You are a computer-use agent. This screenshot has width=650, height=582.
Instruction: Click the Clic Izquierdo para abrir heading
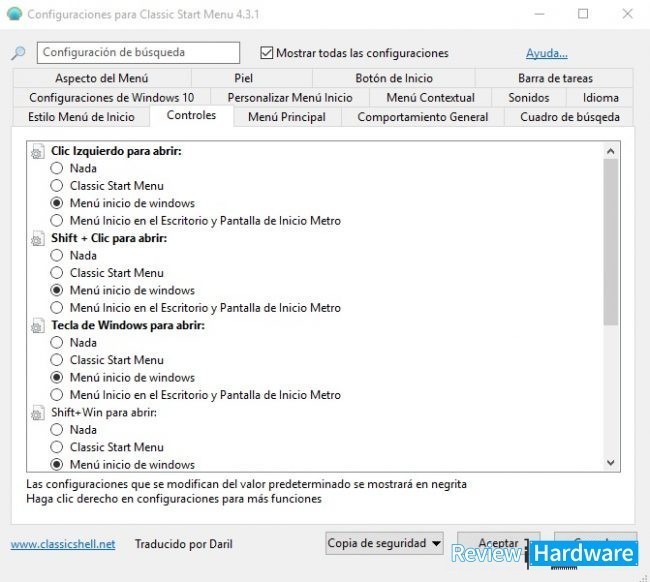pos(116,151)
